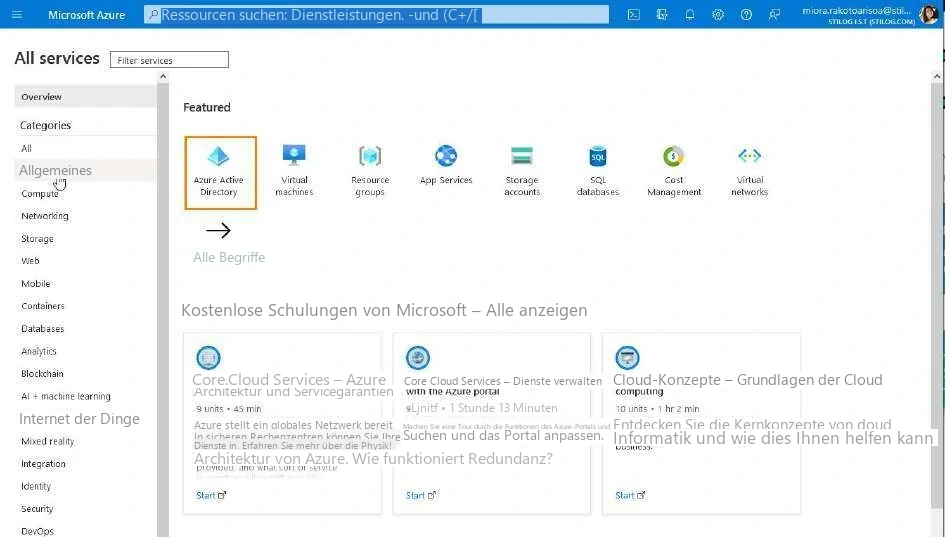
Task: Open the Feedback icon in the top bar
Action: pos(774,14)
